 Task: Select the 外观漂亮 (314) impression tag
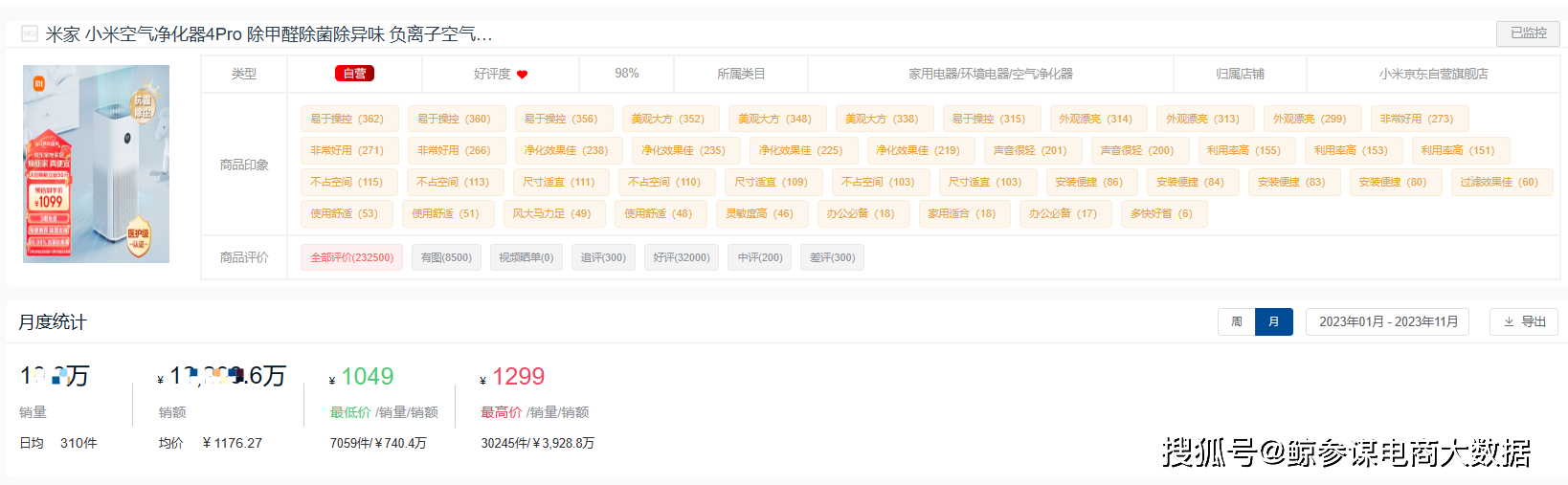(1096, 119)
